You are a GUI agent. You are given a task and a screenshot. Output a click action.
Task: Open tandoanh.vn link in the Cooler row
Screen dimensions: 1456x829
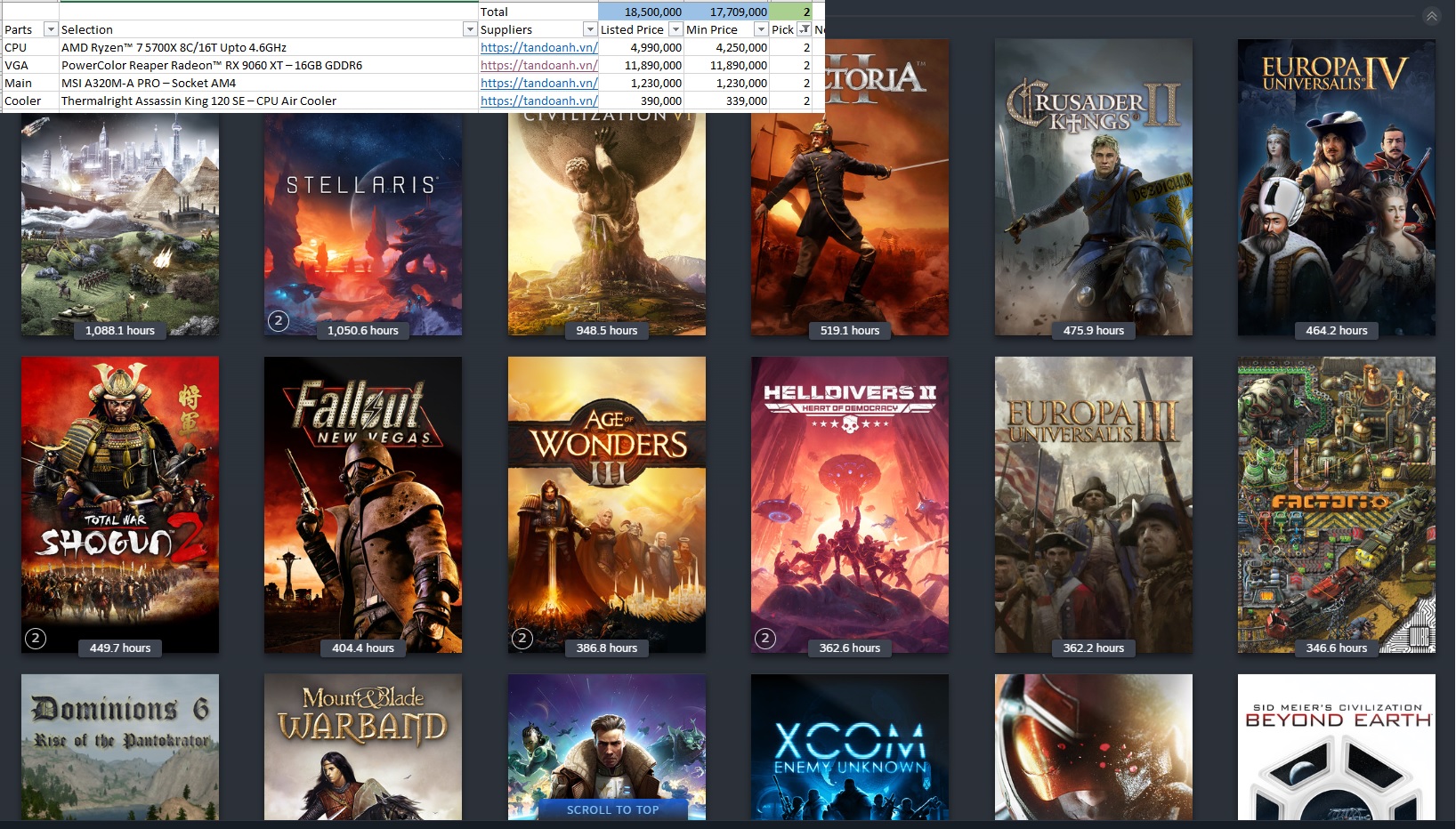(538, 101)
